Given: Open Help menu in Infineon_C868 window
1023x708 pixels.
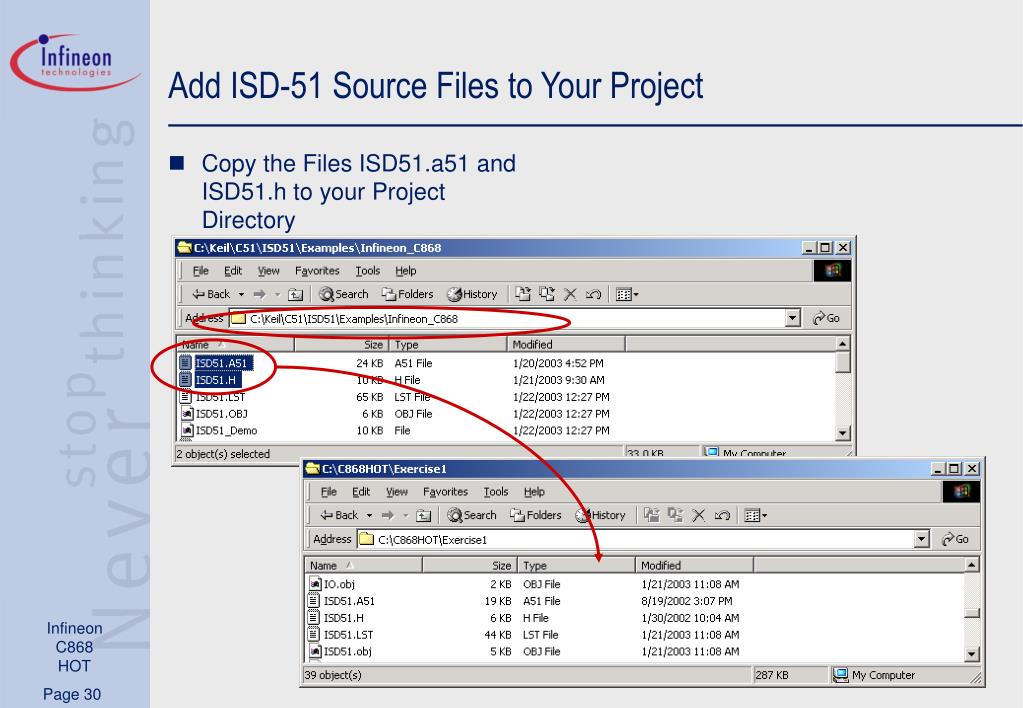Looking at the screenshot, I should 405,271.
